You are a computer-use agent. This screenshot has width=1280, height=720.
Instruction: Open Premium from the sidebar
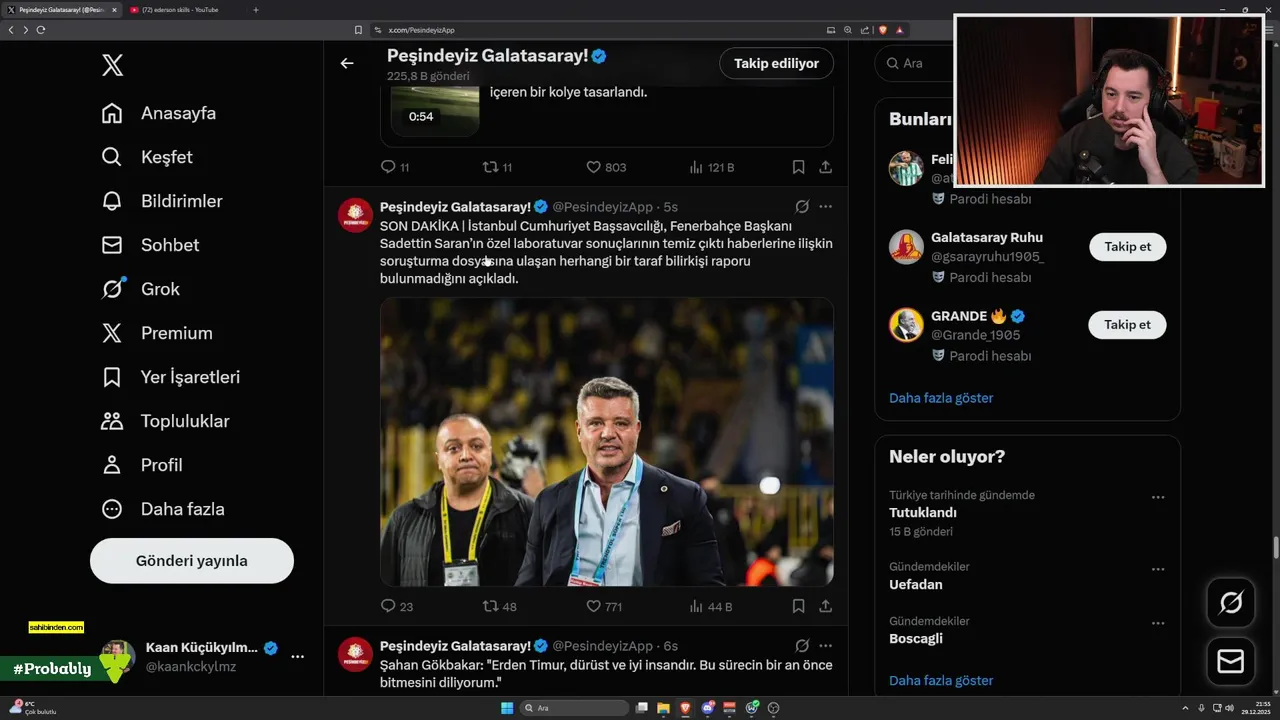[x=157, y=333]
